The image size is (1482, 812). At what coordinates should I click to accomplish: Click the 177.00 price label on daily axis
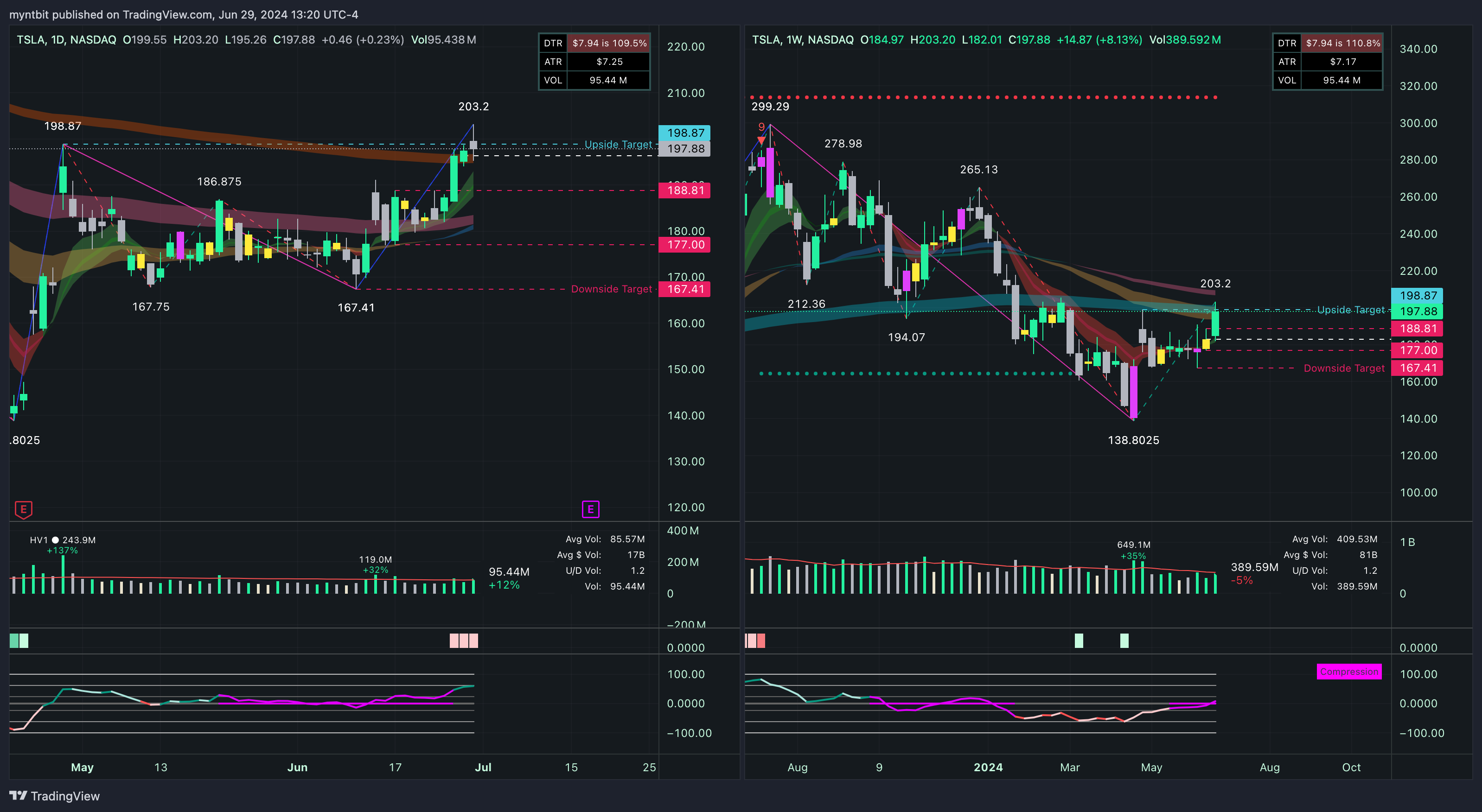684,245
